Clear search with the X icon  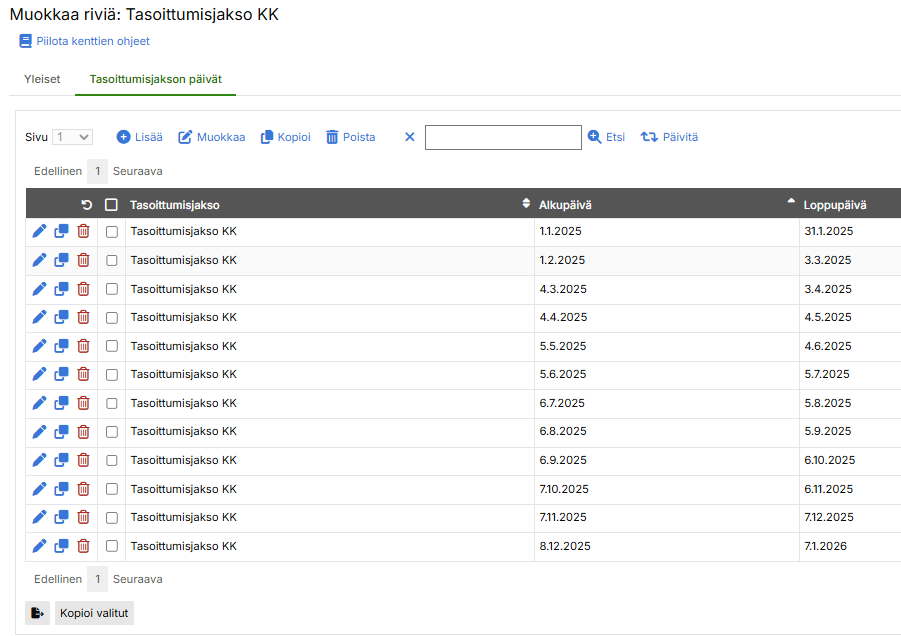click(409, 137)
